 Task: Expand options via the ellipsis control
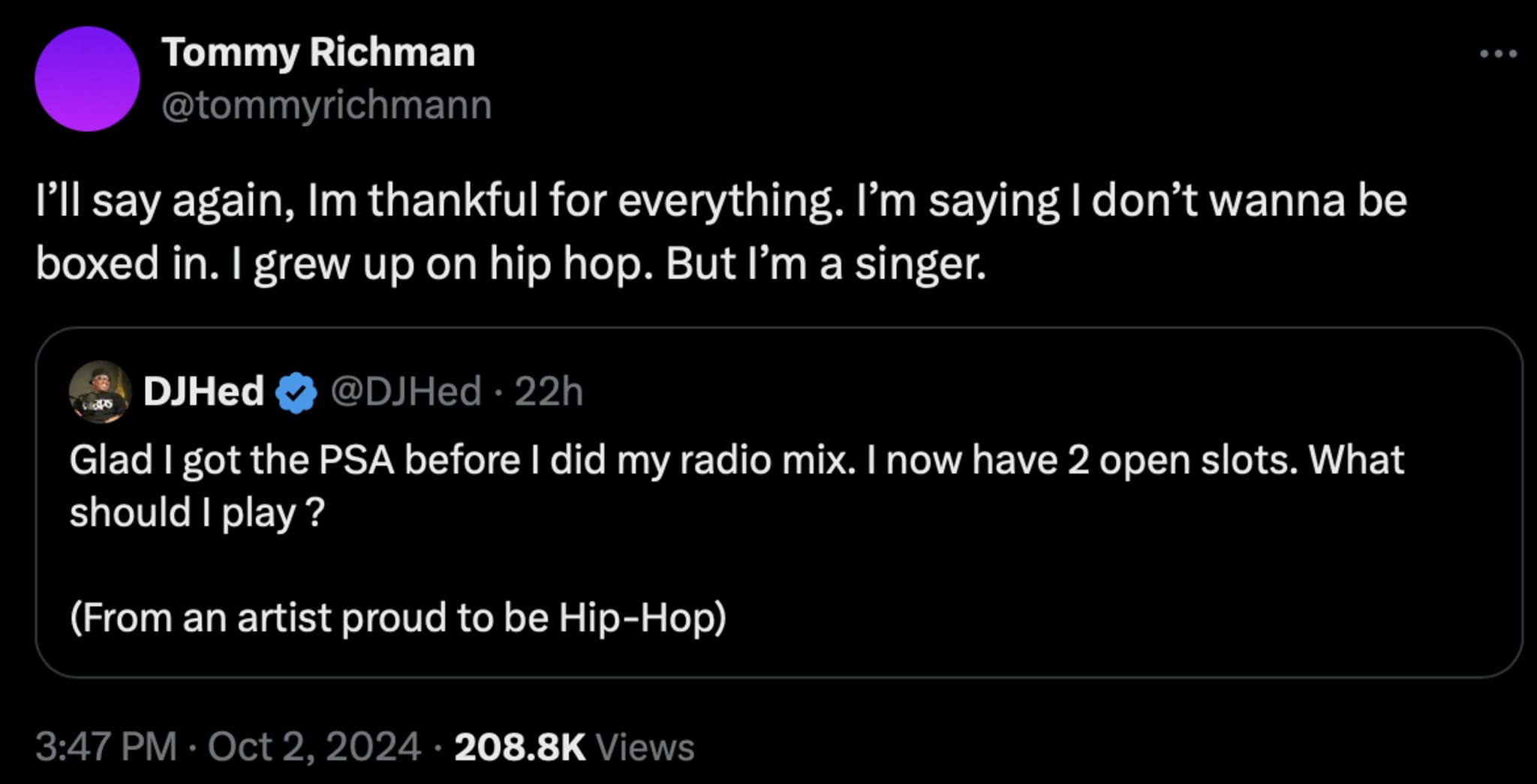click(x=1499, y=53)
